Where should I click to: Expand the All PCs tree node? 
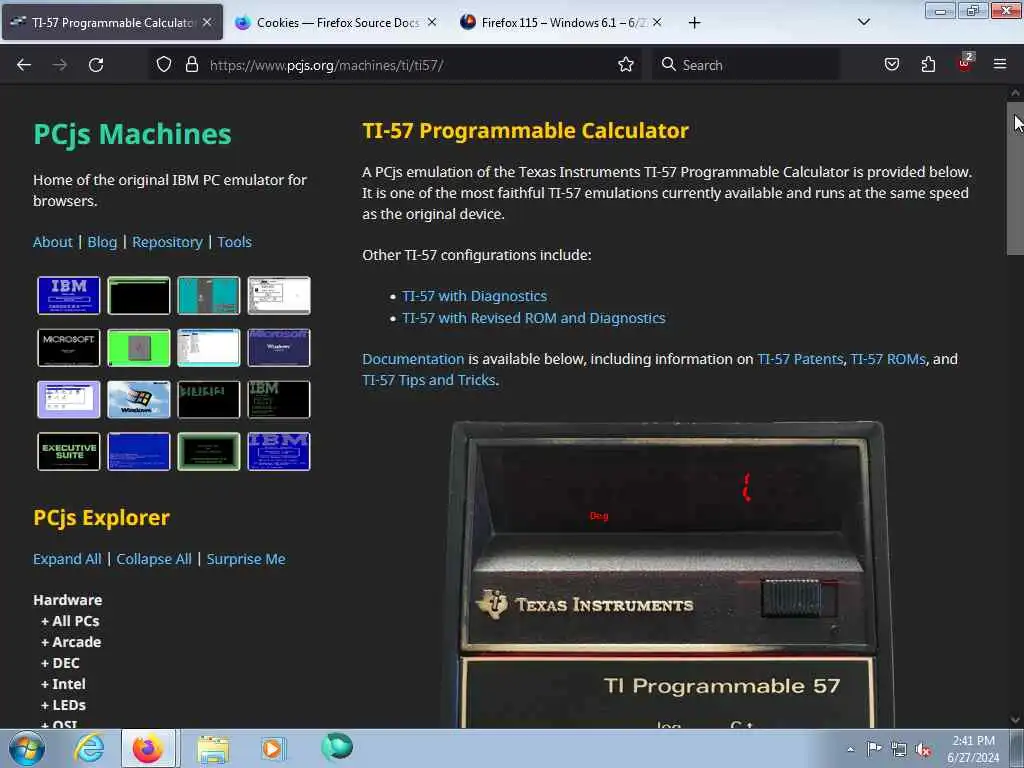71,621
